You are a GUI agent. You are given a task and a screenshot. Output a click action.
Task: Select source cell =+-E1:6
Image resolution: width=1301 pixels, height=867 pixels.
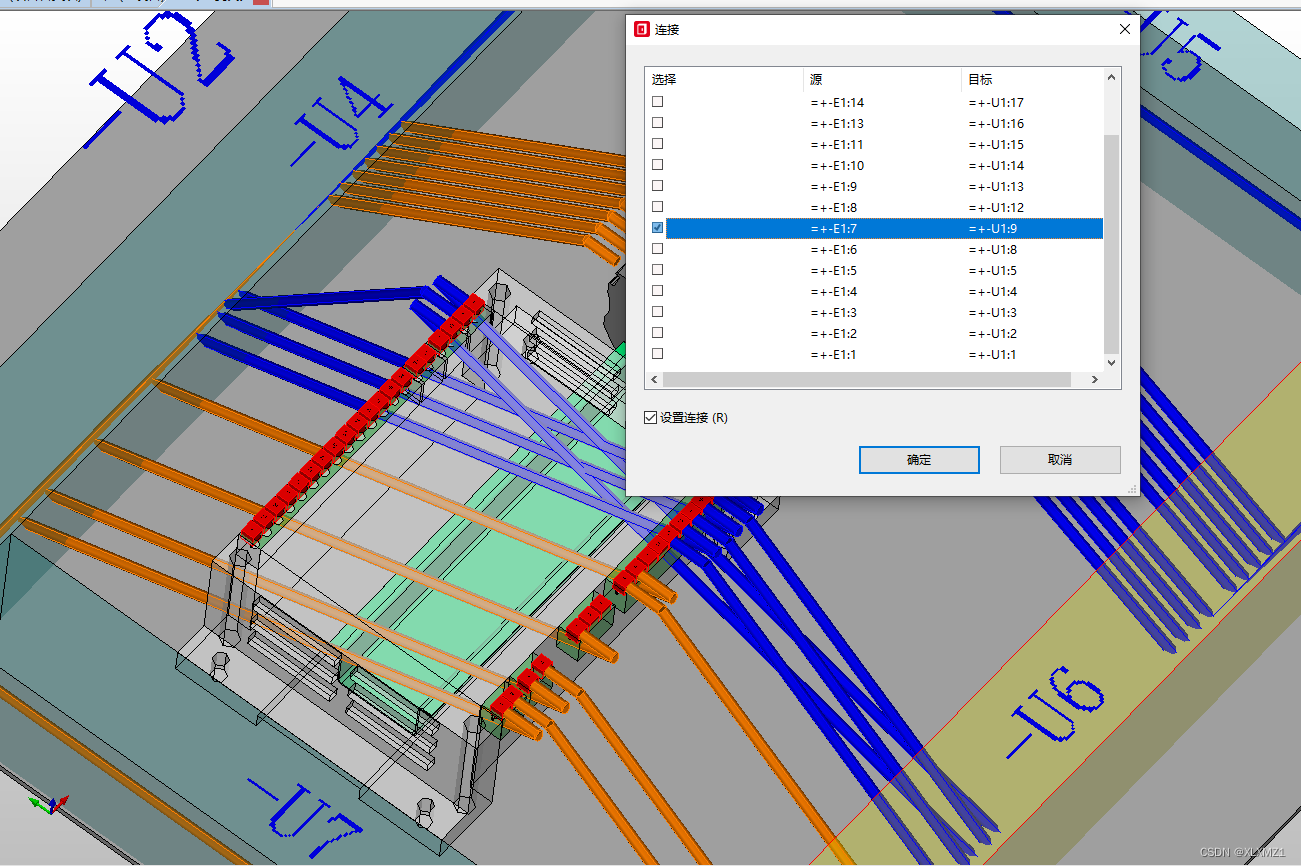coord(834,250)
